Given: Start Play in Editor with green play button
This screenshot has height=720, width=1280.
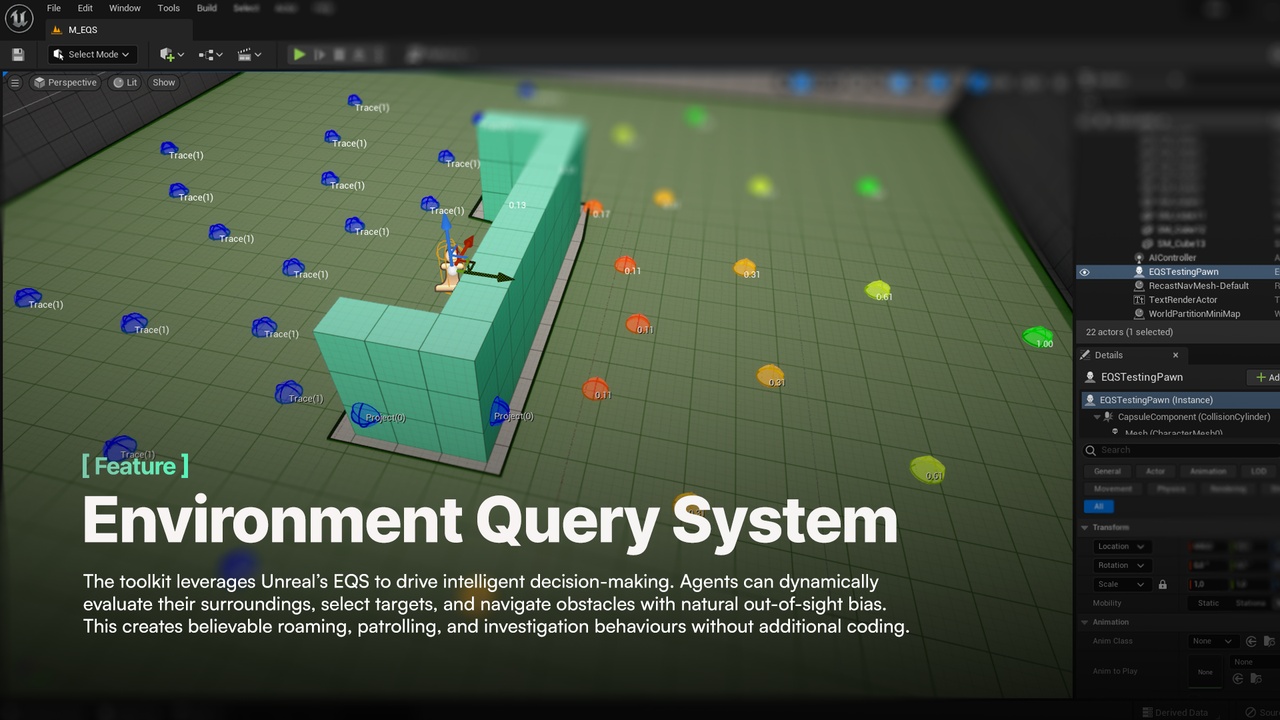Looking at the screenshot, I should [x=298, y=54].
